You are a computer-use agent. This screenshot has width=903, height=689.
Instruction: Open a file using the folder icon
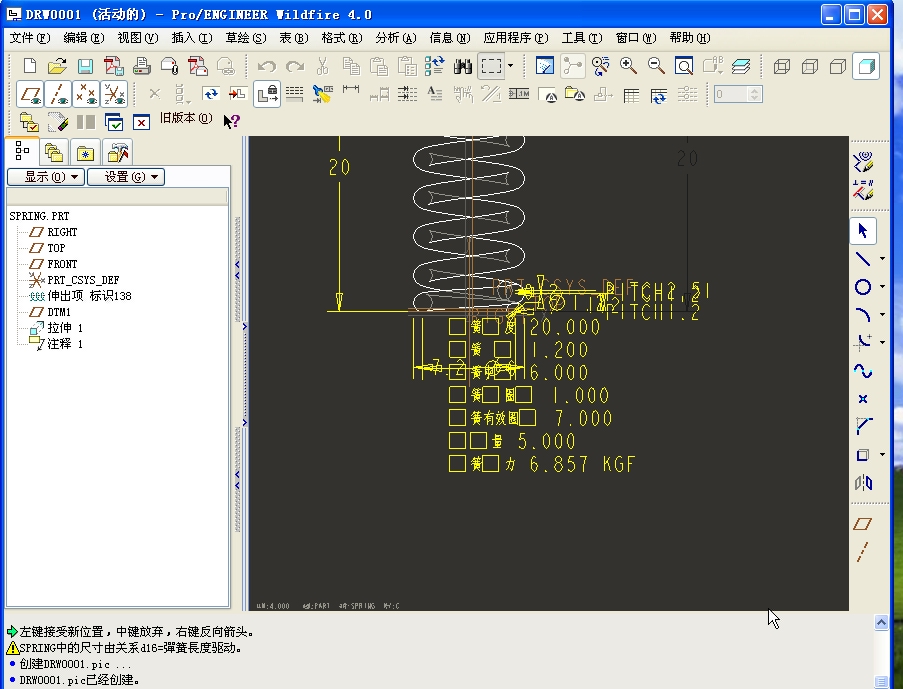pyautogui.click(x=57, y=66)
